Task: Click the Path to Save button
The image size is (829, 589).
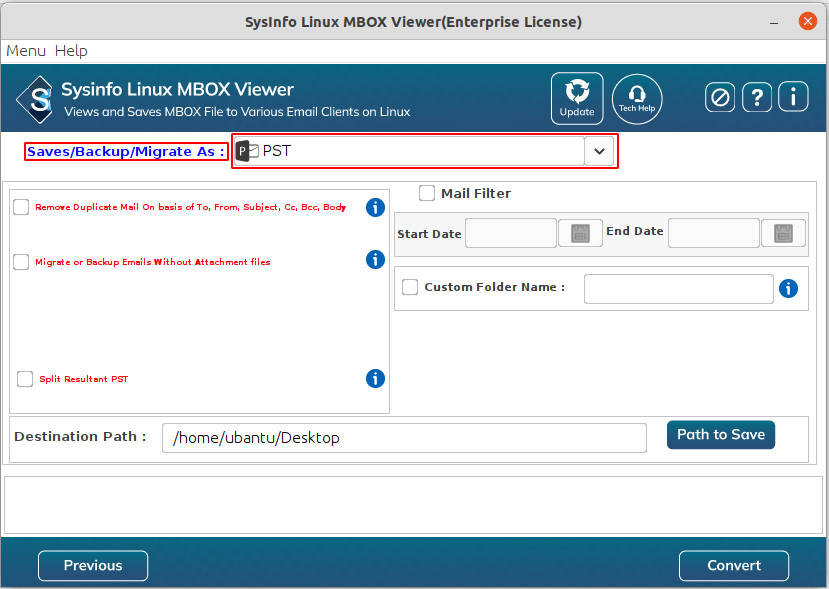Action: coord(721,435)
